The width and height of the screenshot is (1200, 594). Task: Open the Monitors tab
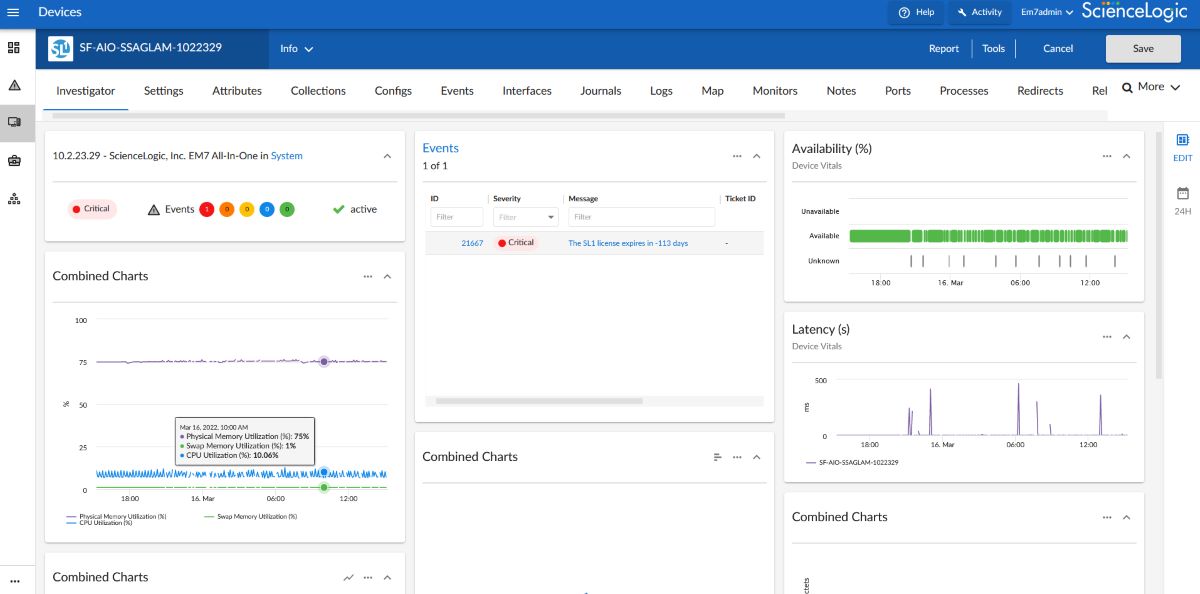click(774, 90)
